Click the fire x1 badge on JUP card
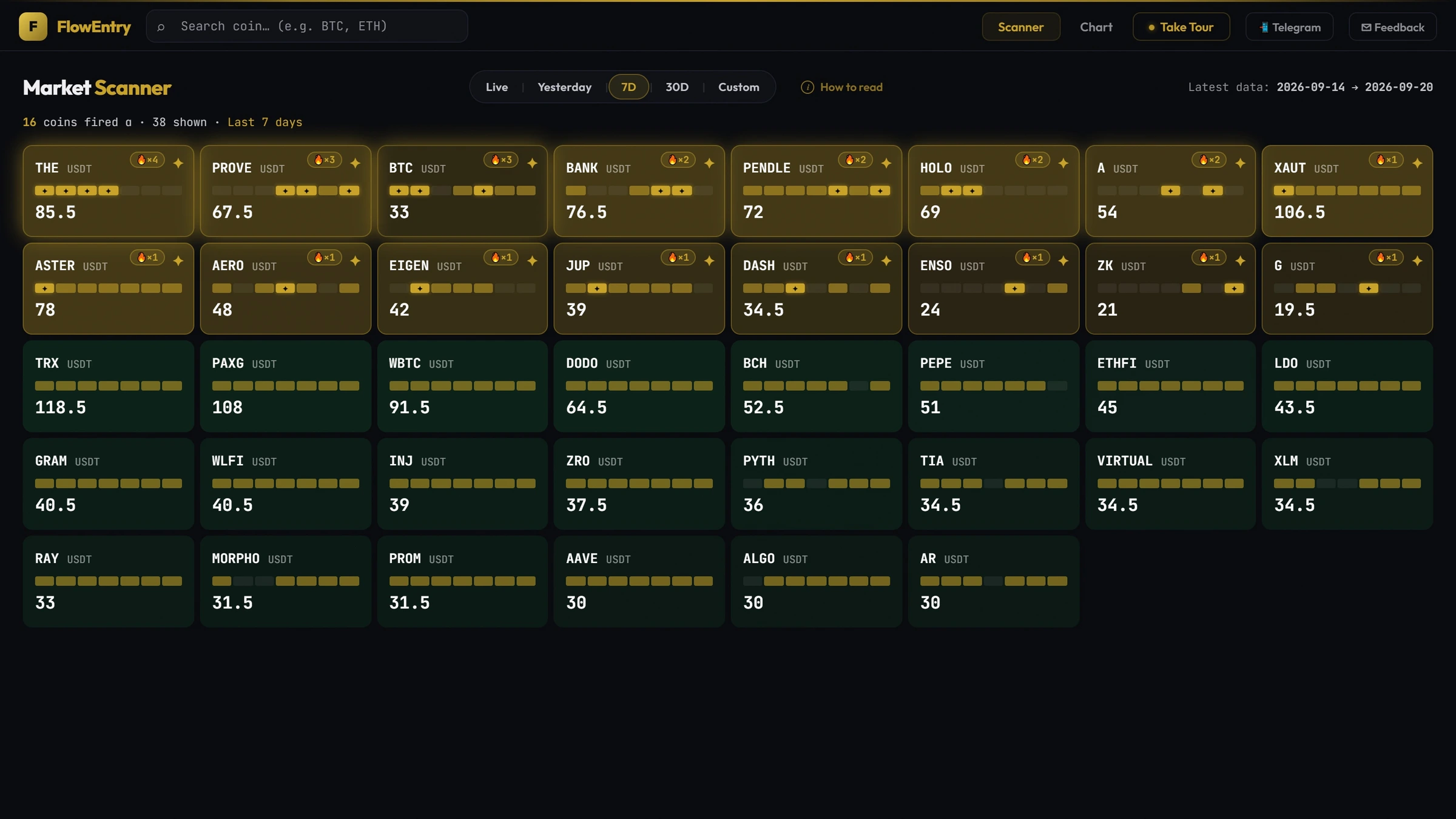The height and width of the screenshot is (819, 1456). tap(678, 258)
